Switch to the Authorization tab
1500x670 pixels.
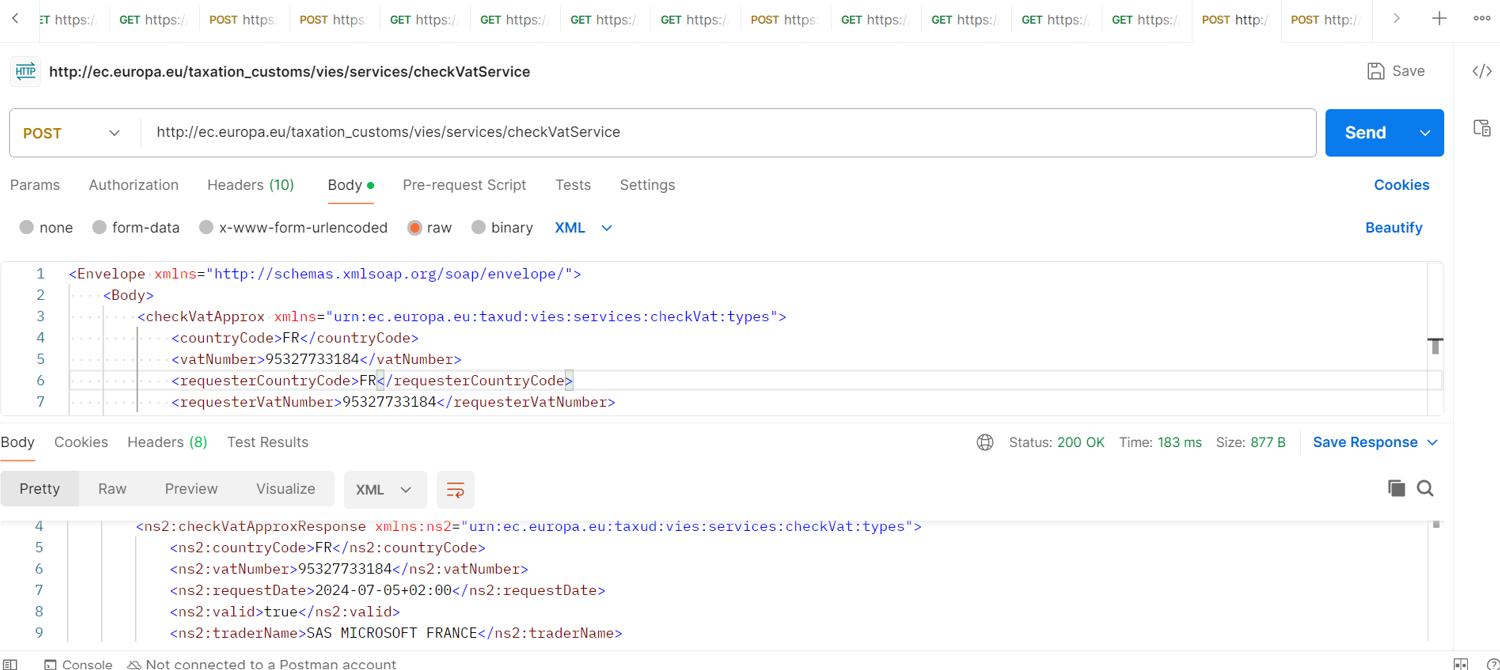tap(133, 185)
